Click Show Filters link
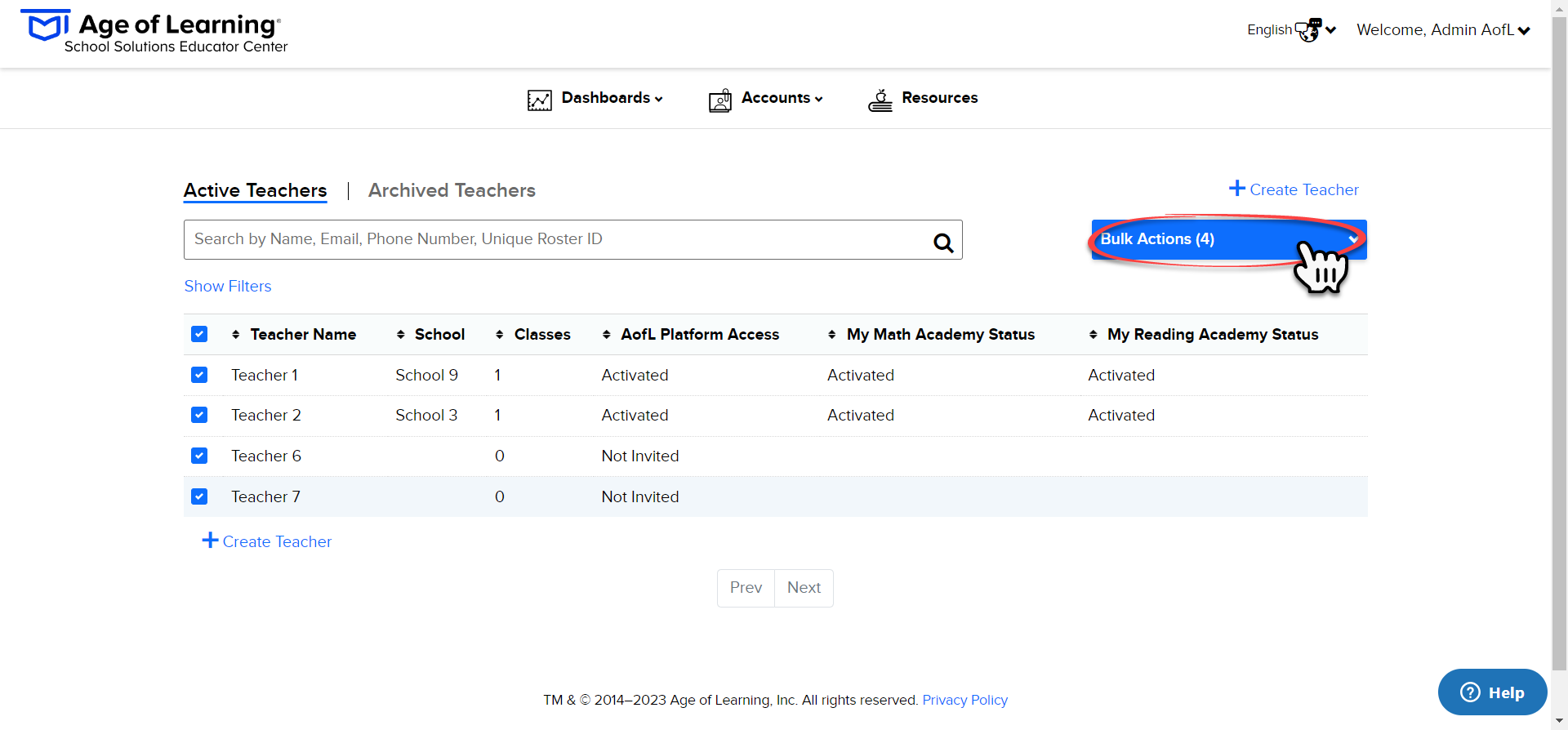The image size is (1568, 730). click(228, 287)
